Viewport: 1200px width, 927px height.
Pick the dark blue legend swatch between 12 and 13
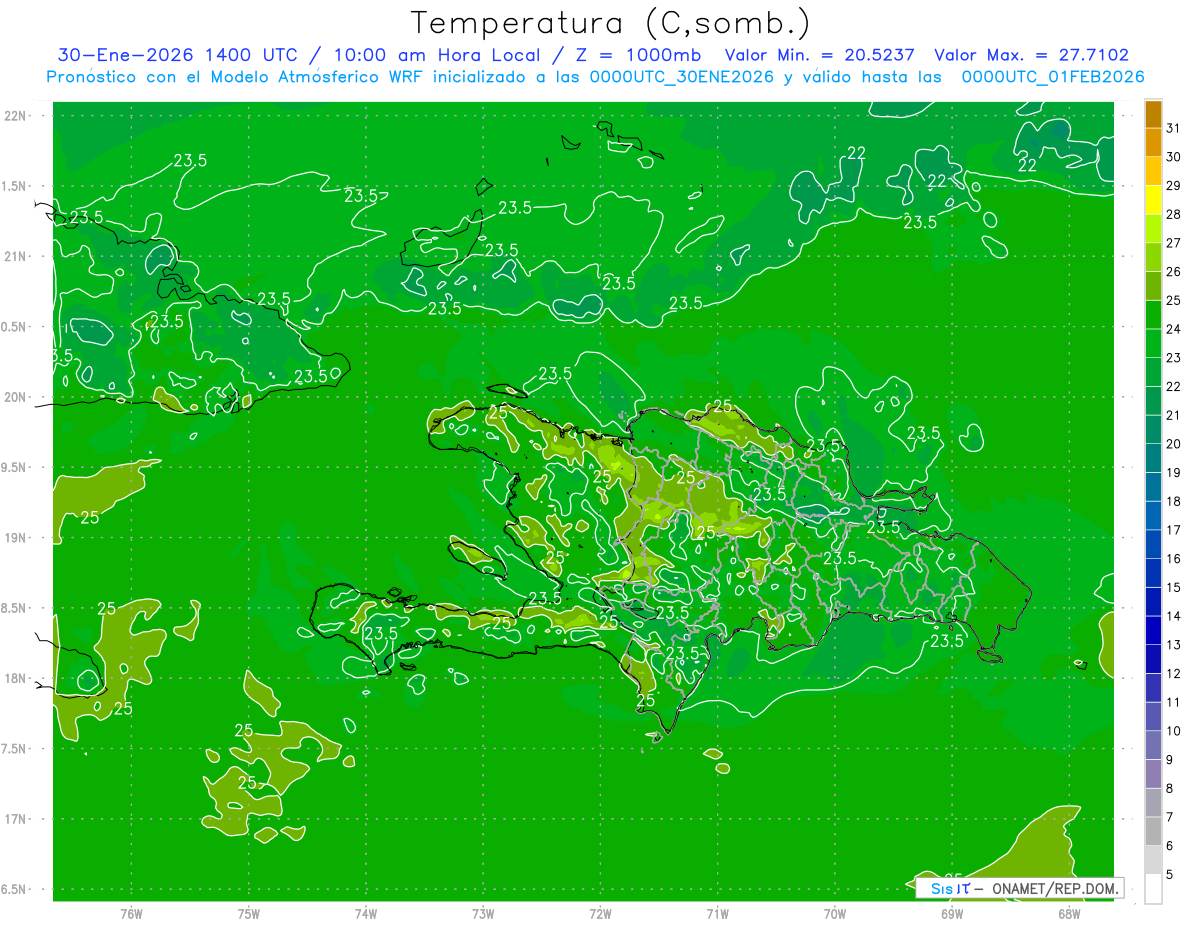point(1153,659)
